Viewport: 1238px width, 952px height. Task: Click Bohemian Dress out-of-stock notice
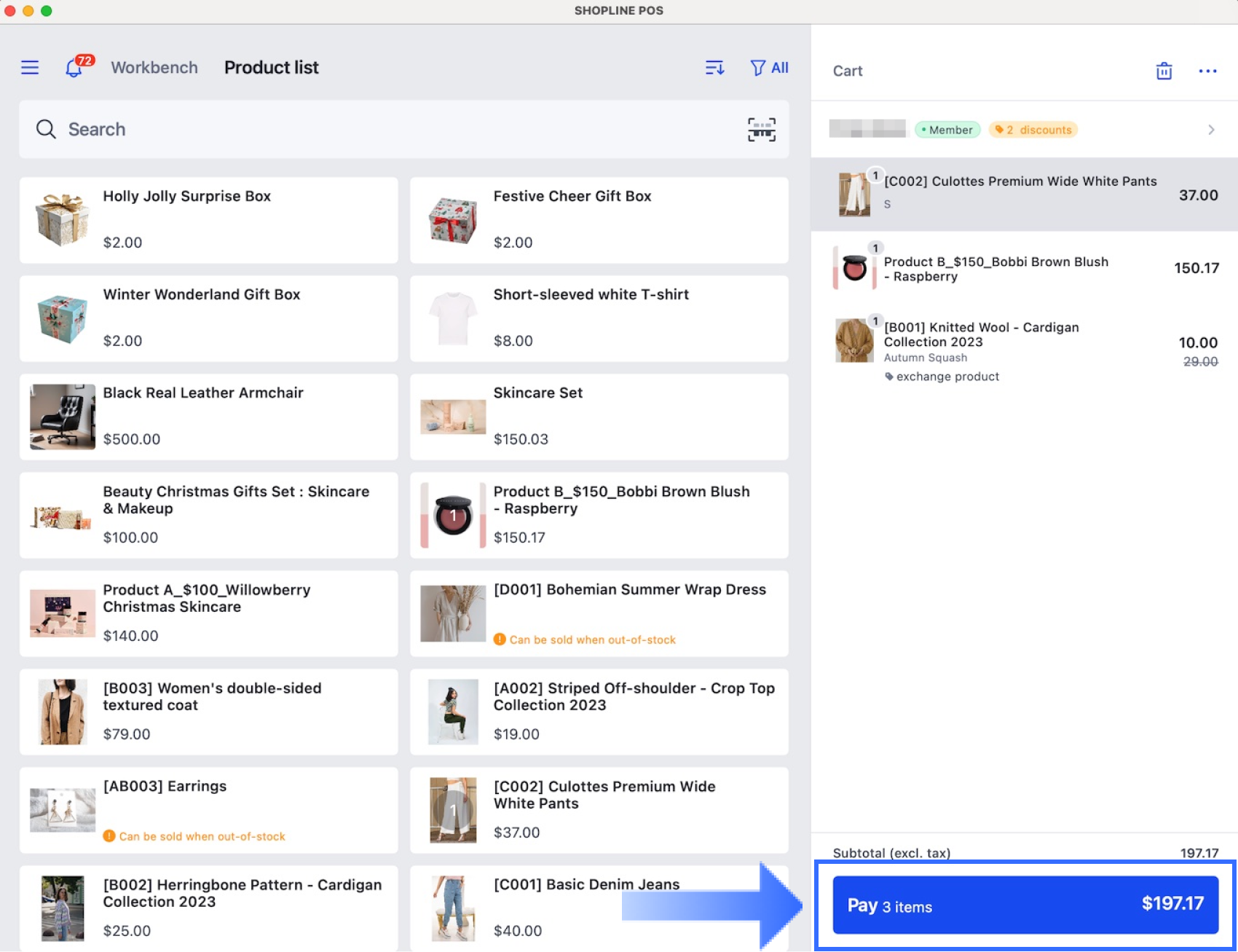coord(585,640)
